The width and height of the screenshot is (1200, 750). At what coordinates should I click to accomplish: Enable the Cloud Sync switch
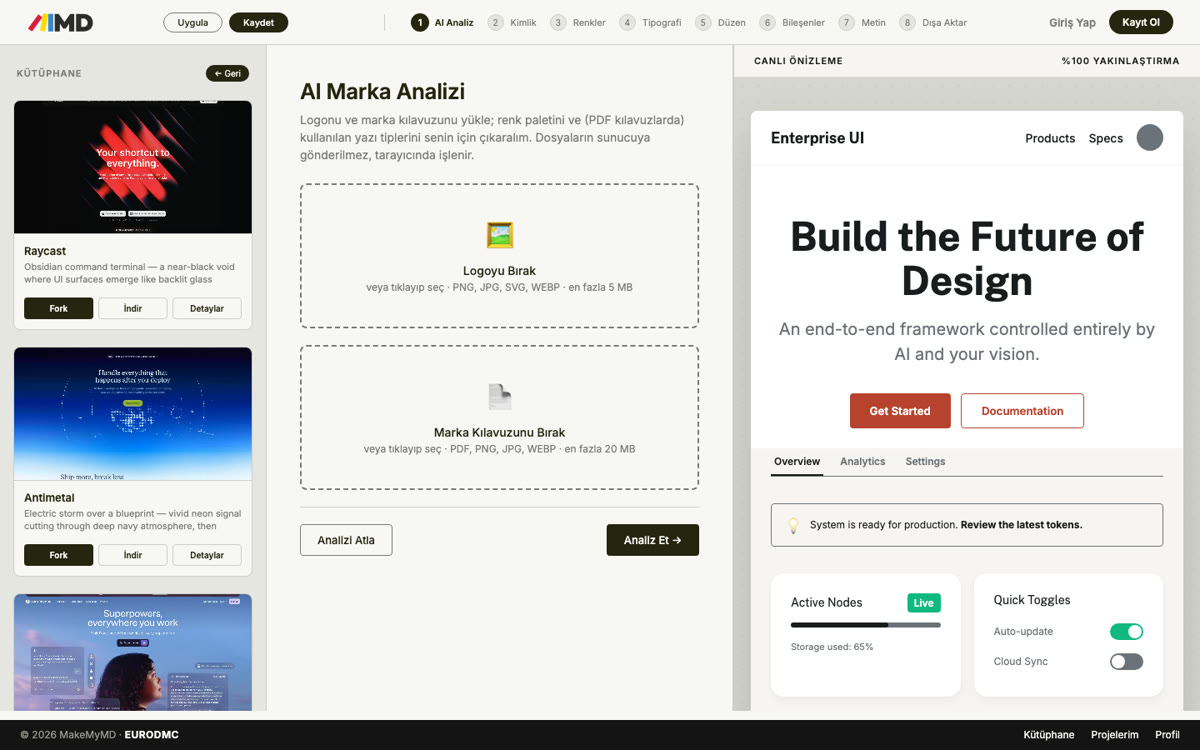[1126, 661]
